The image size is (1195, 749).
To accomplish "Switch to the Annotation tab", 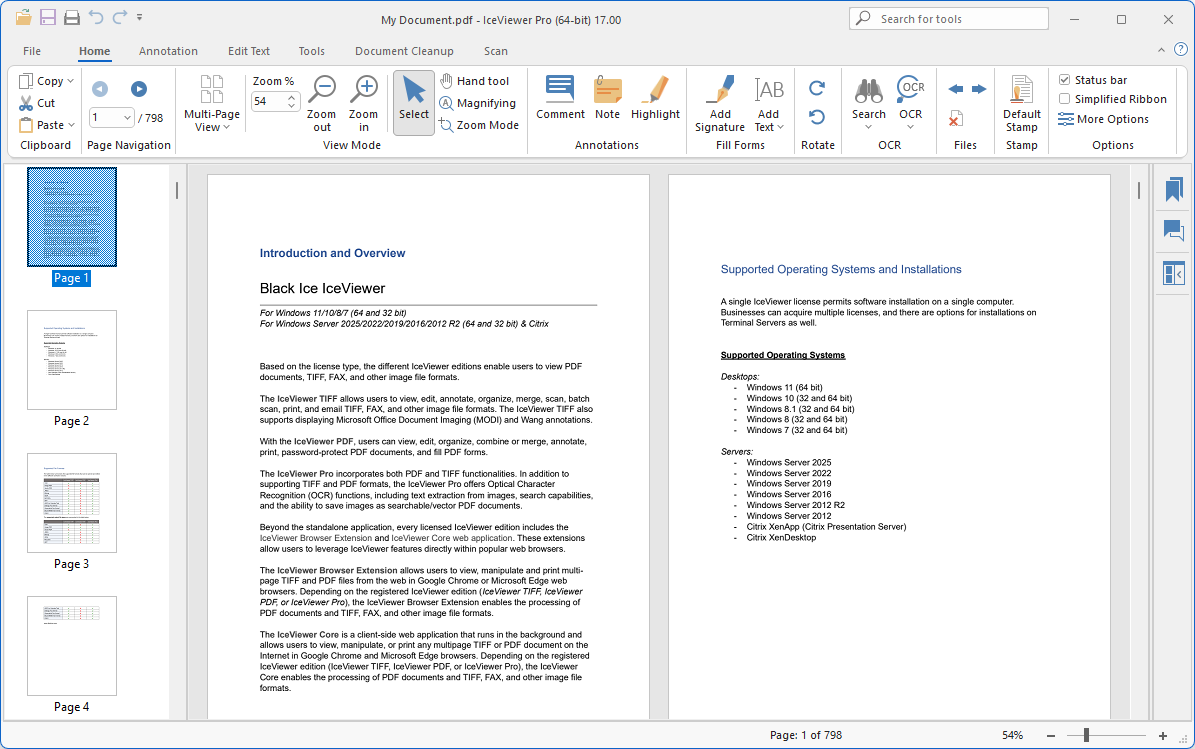I will pyautogui.click(x=168, y=51).
